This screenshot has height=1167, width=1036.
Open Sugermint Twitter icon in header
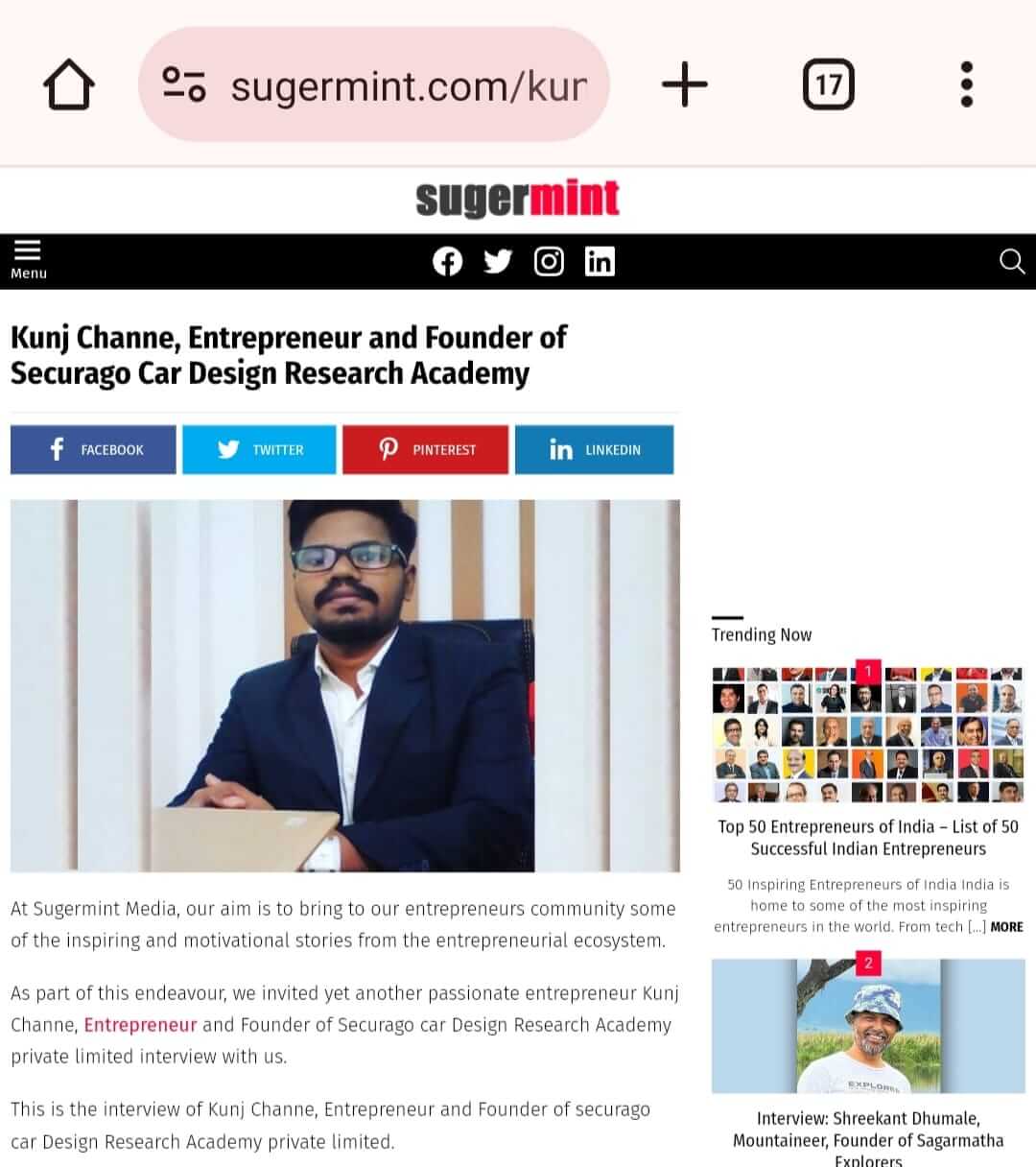[498, 261]
